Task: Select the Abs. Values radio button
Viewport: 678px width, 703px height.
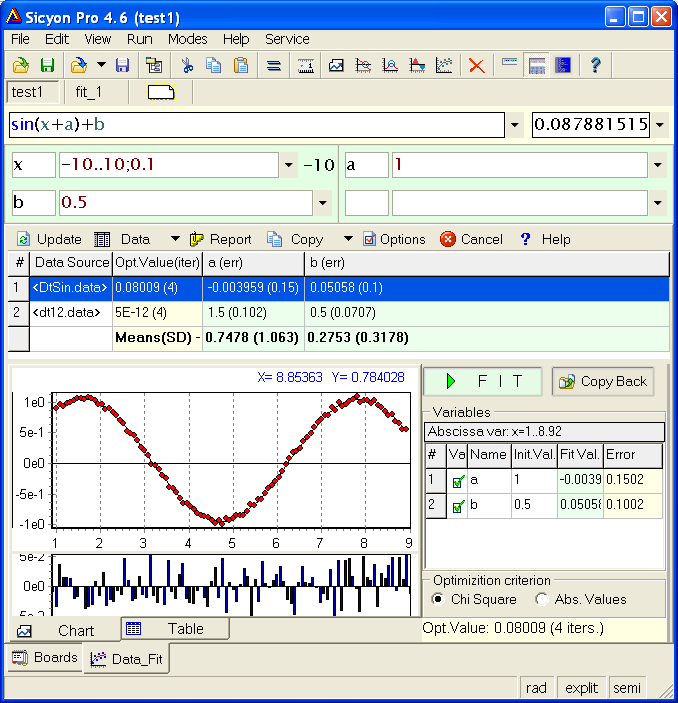Action: click(542, 599)
